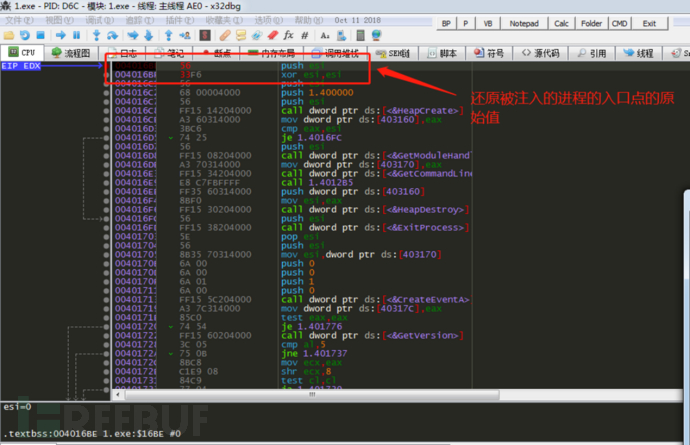Open the 调试 debug menu
Image resolution: width=690 pixels, height=445 pixels.
click(x=98, y=20)
